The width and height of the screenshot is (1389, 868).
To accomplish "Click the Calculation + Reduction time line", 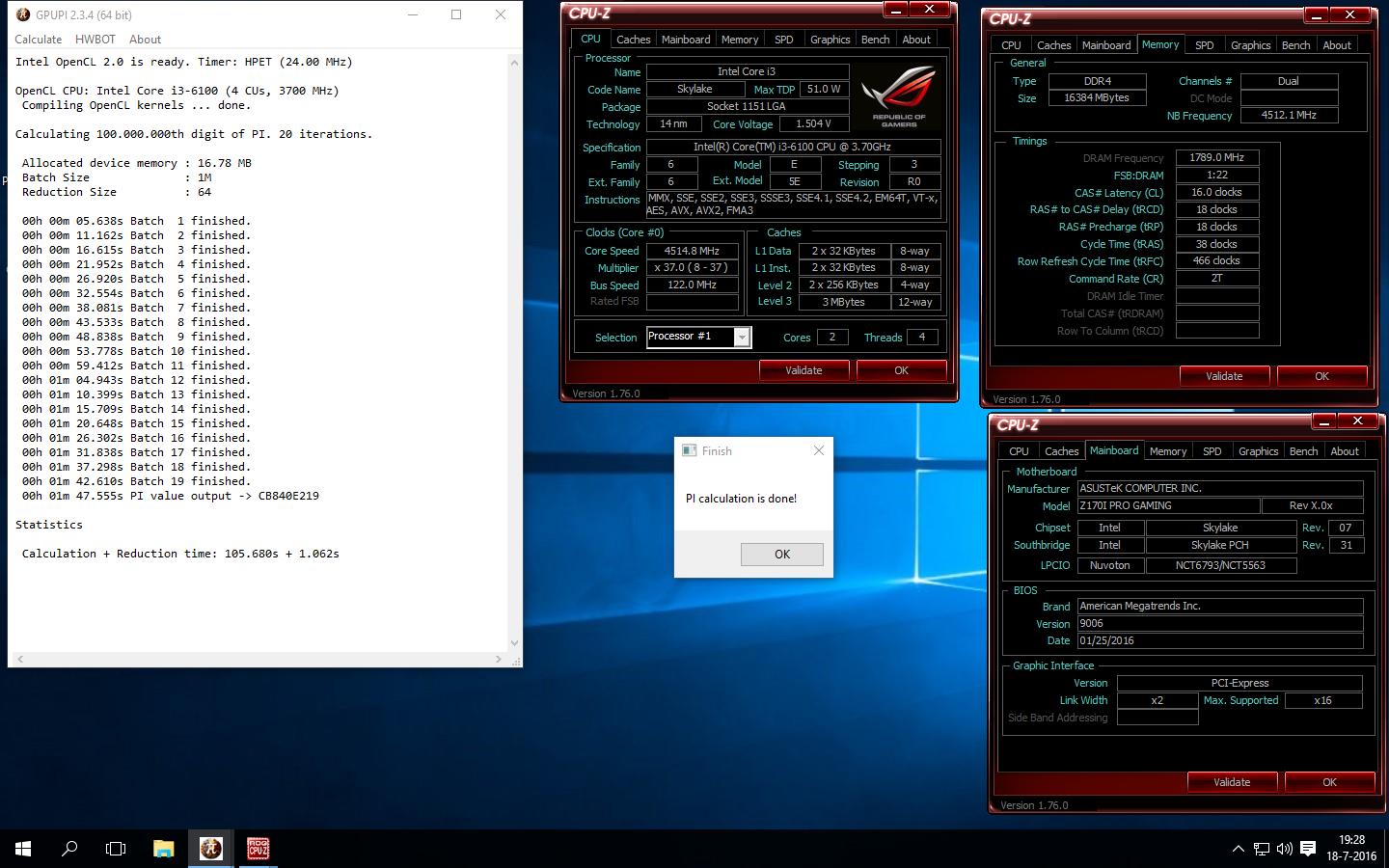I will point(180,554).
